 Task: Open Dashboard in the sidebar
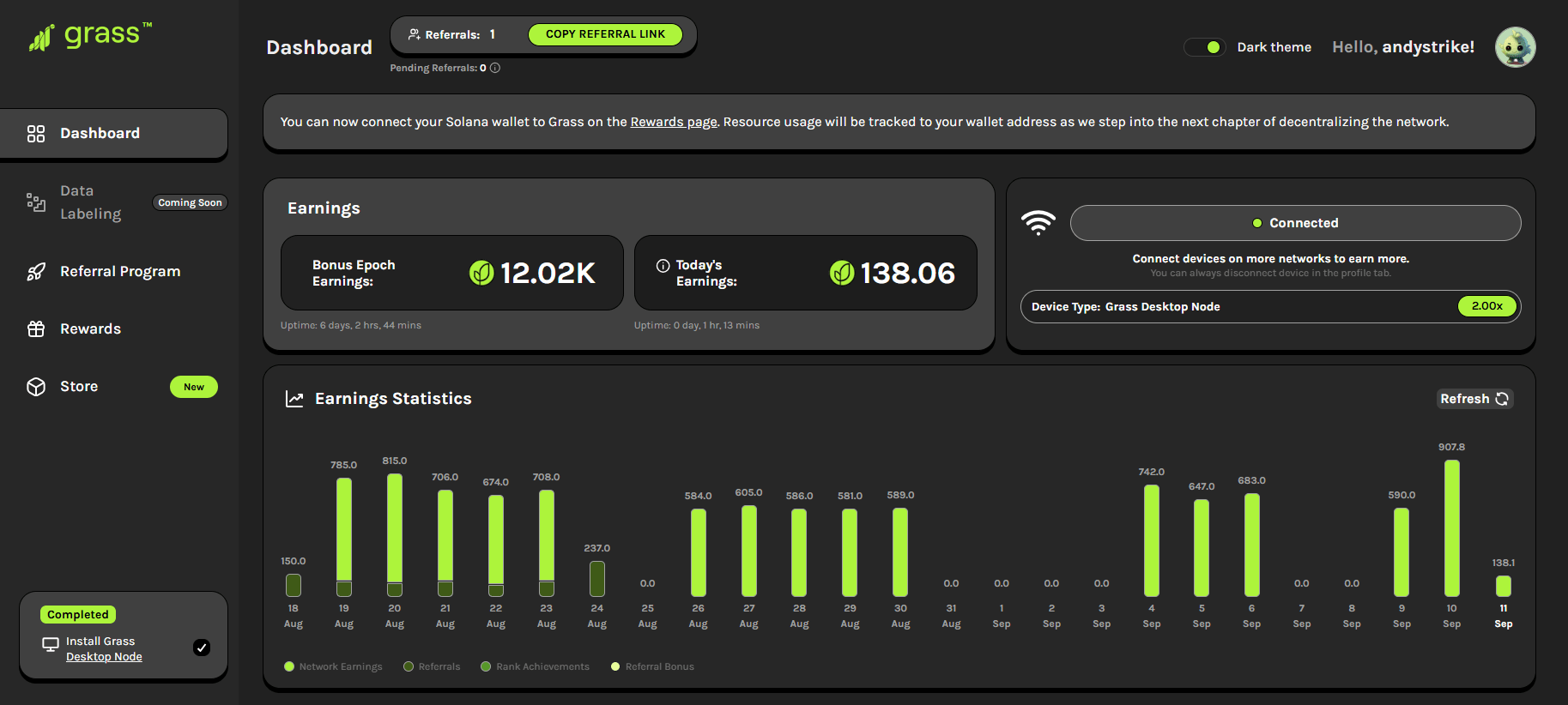point(114,134)
